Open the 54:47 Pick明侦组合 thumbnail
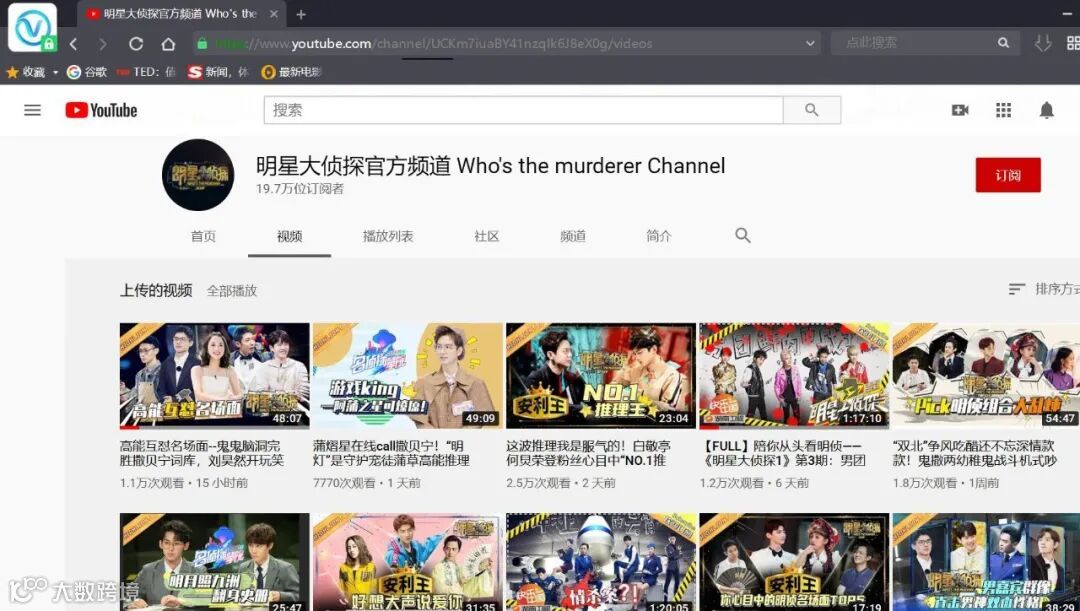This screenshot has width=1080, height=611. [986, 376]
